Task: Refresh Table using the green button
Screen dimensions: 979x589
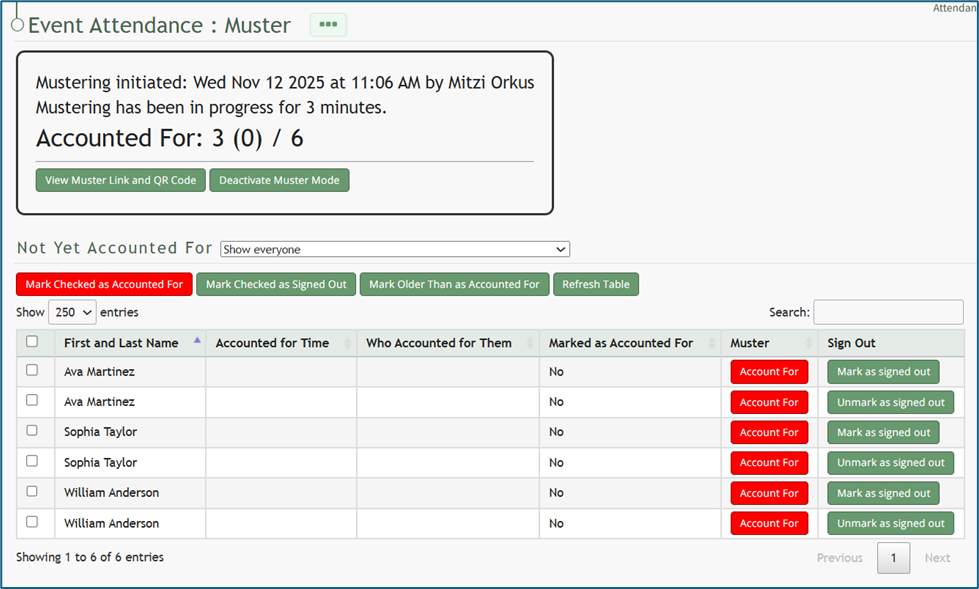Action: 596,284
